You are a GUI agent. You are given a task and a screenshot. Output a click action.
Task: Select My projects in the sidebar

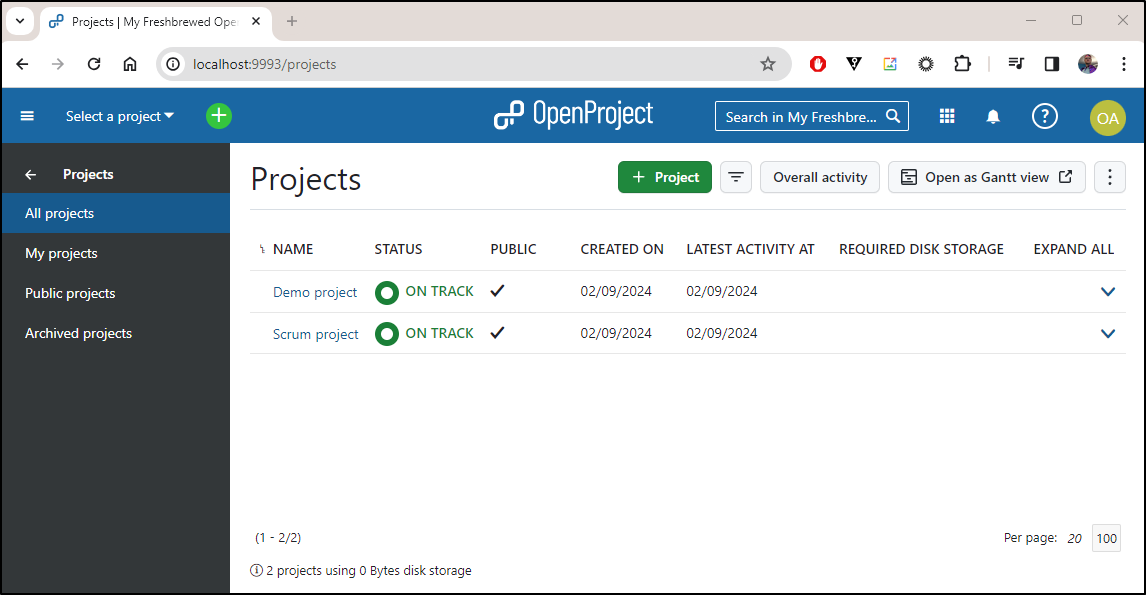point(116,254)
